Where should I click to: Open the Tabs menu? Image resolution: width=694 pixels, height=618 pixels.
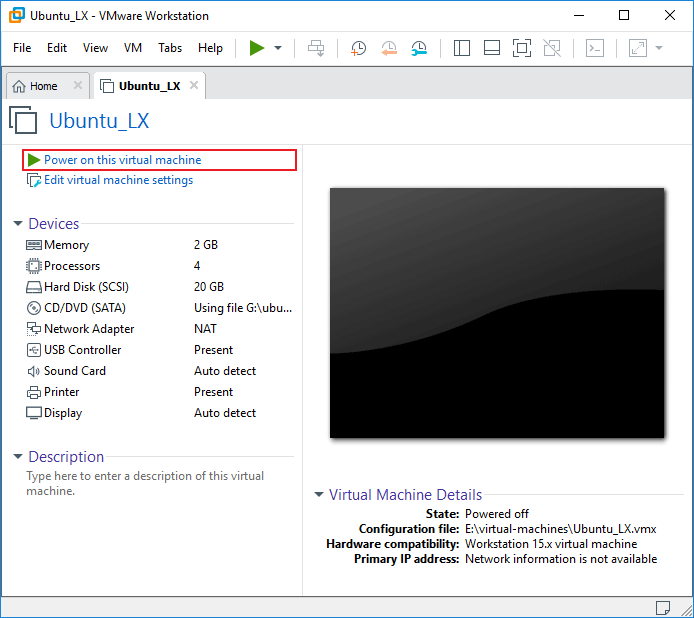170,48
